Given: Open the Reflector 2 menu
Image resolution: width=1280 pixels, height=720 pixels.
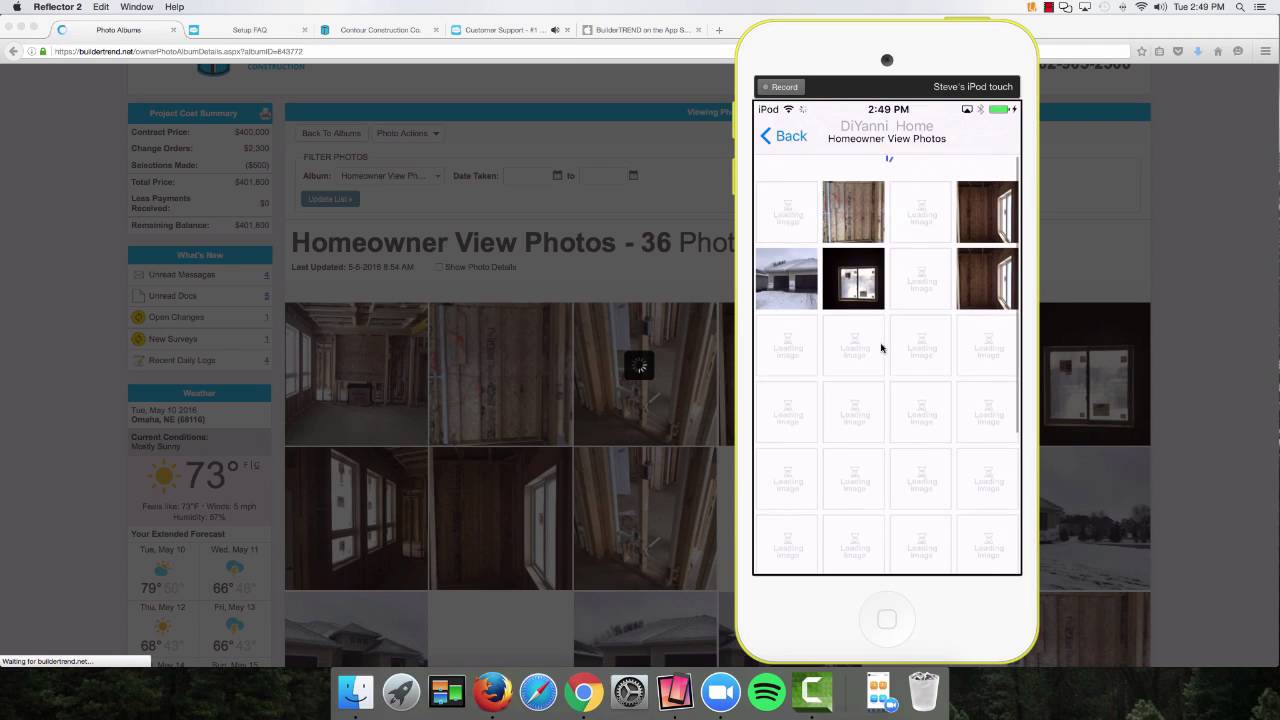Looking at the screenshot, I should pyautogui.click(x=57, y=7).
